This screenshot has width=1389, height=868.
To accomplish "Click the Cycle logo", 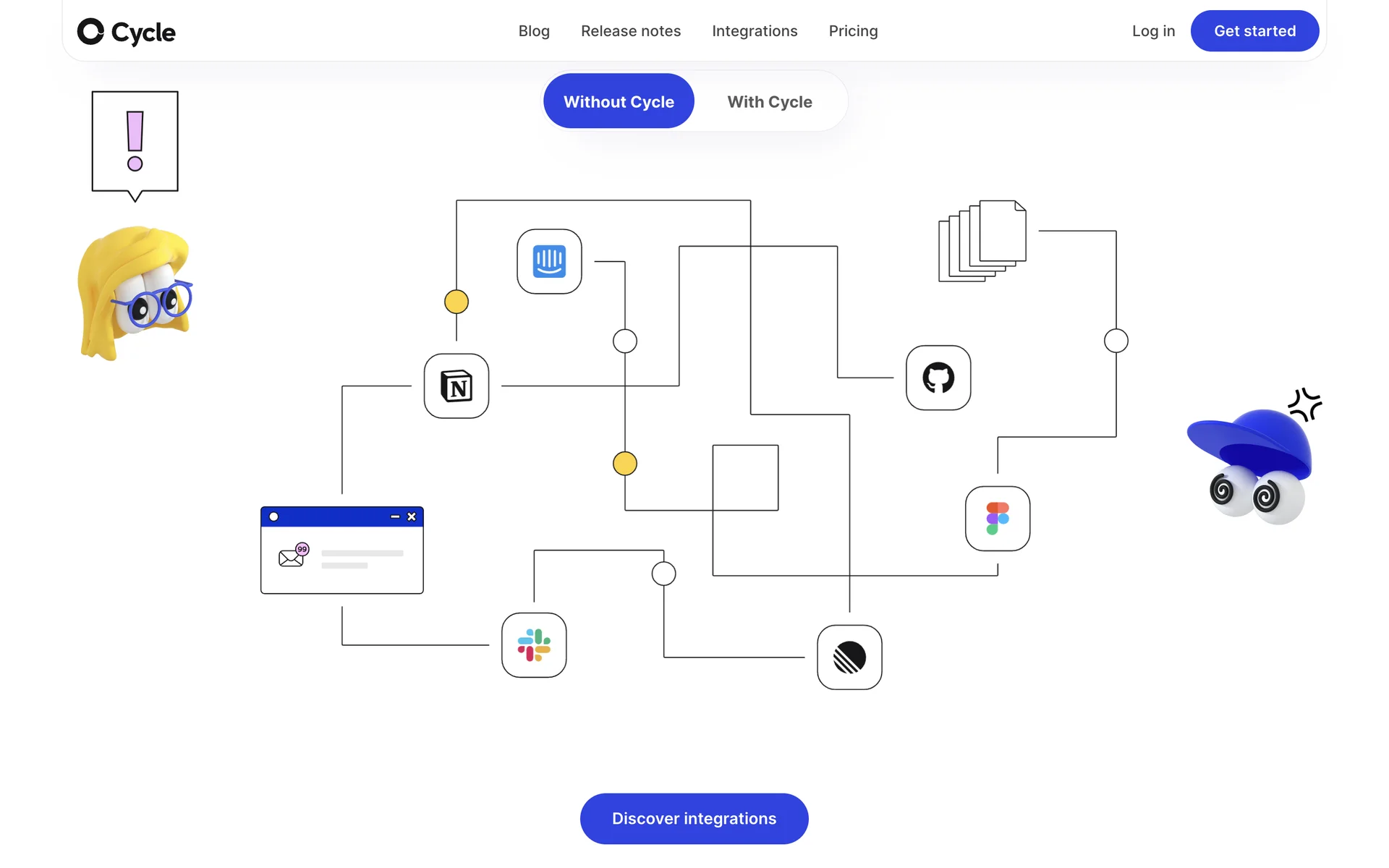I will point(127,32).
